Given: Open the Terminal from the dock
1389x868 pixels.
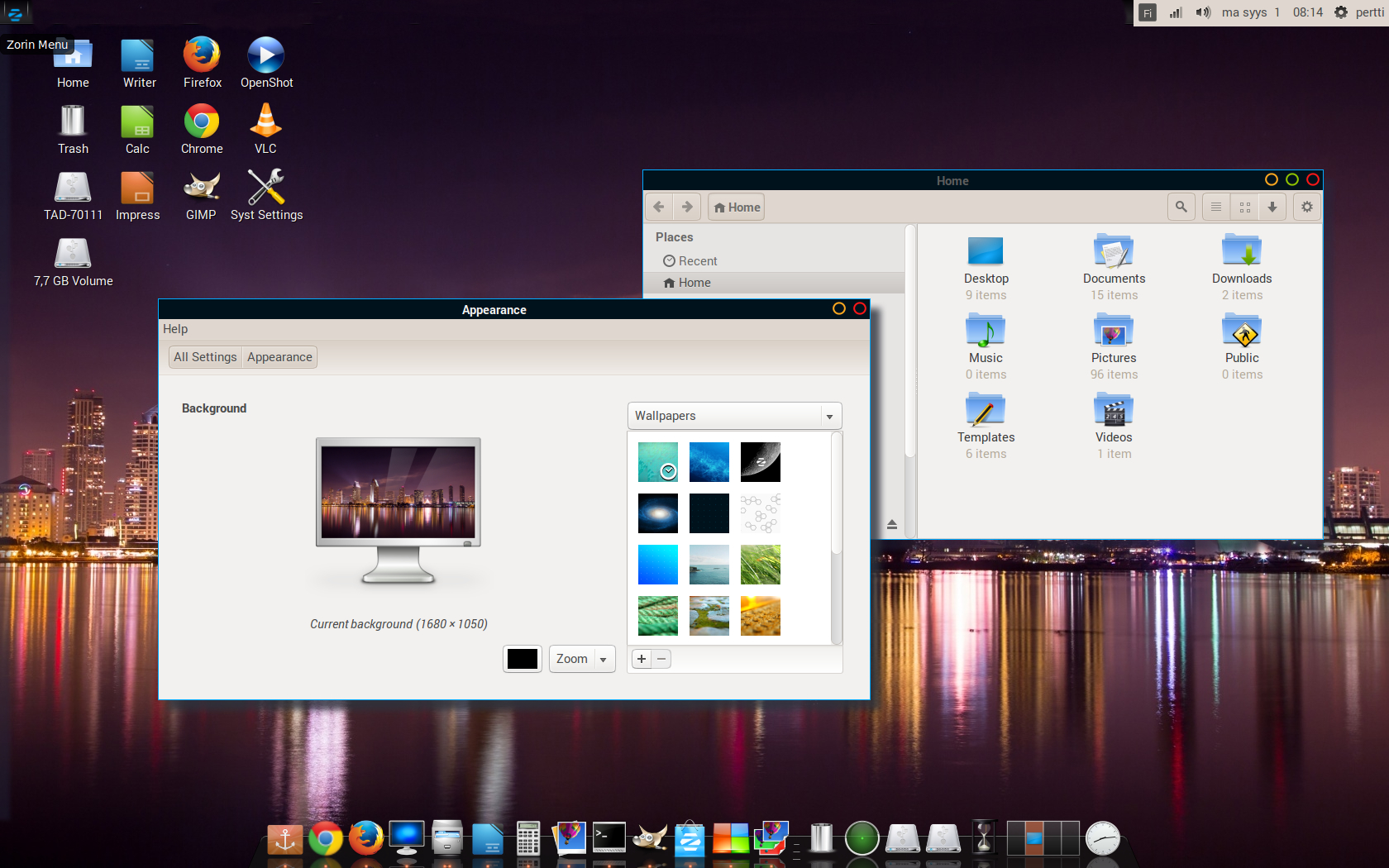Looking at the screenshot, I should [609, 838].
